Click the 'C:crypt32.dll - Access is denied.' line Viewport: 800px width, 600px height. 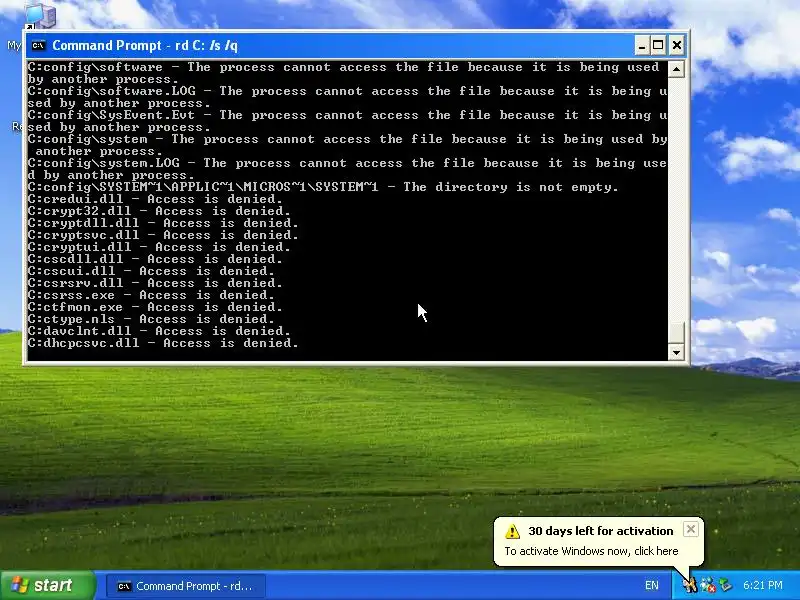tap(159, 211)
